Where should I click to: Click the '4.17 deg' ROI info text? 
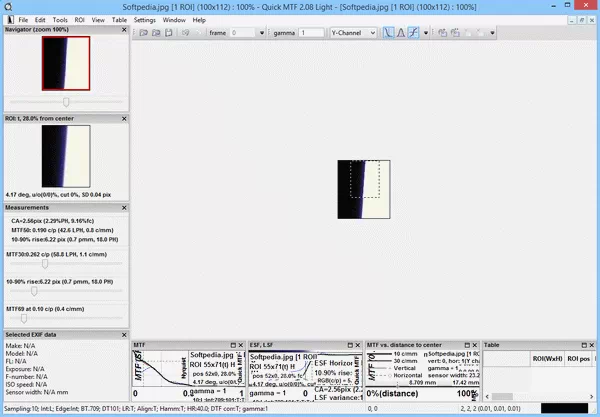[58, 195]
